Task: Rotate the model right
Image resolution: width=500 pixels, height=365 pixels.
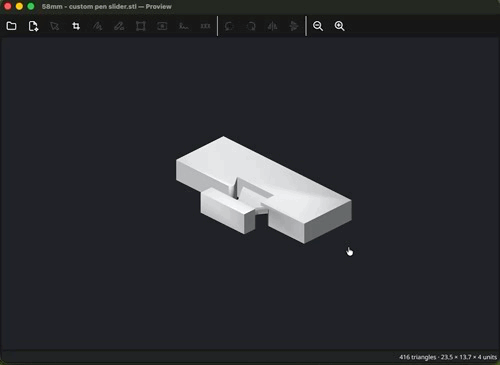Action: [251, 26]
